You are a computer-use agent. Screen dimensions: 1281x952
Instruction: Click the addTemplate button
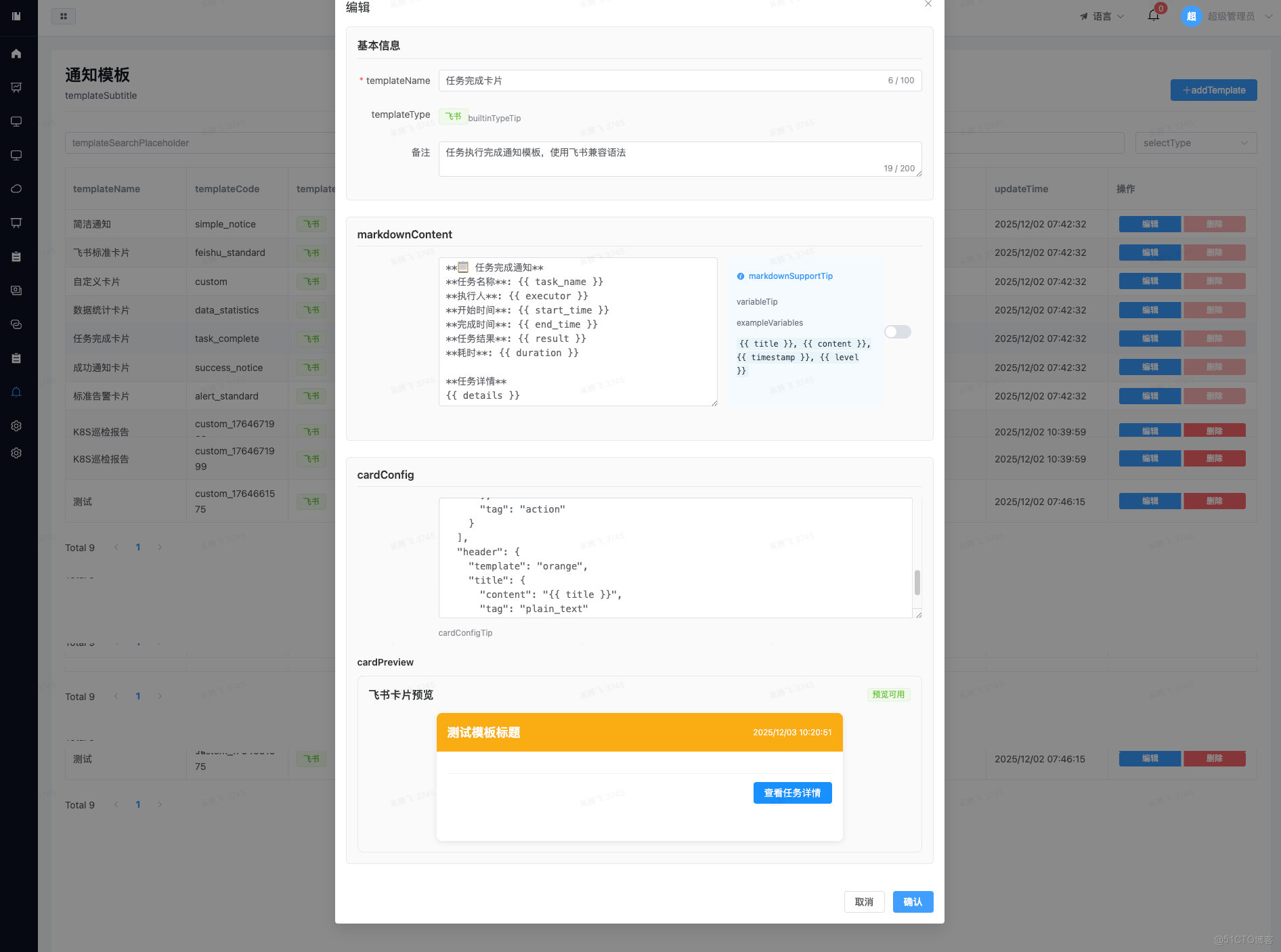tap(1213, 90)
